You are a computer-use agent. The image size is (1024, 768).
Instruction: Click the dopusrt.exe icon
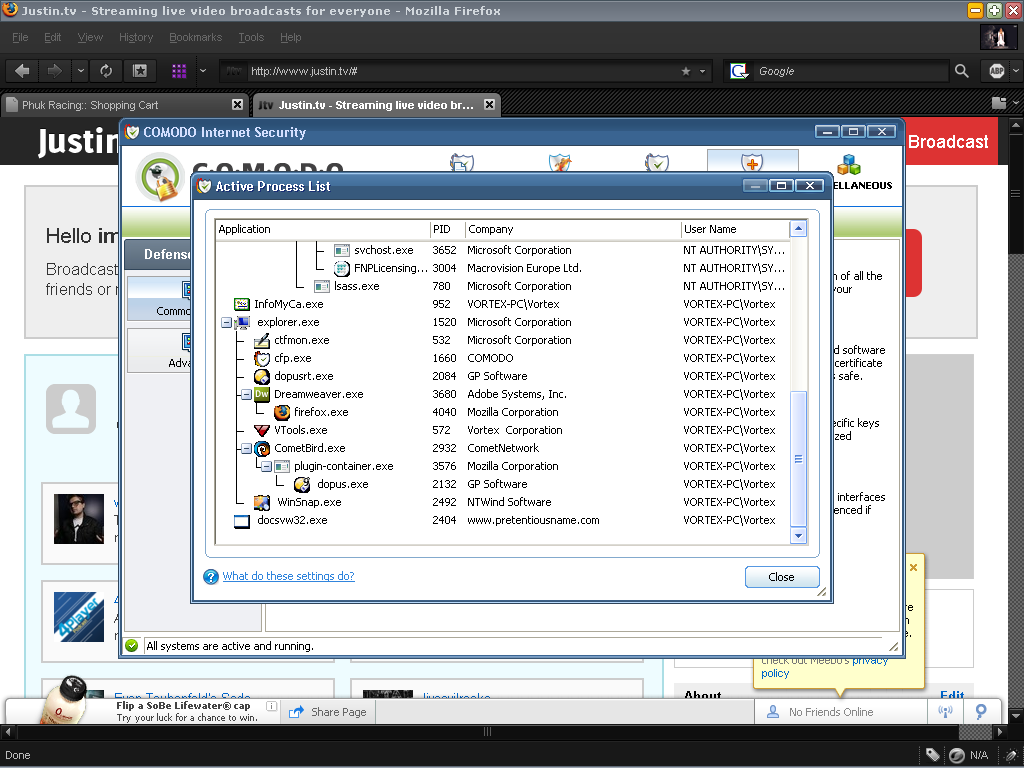[262, 376]
